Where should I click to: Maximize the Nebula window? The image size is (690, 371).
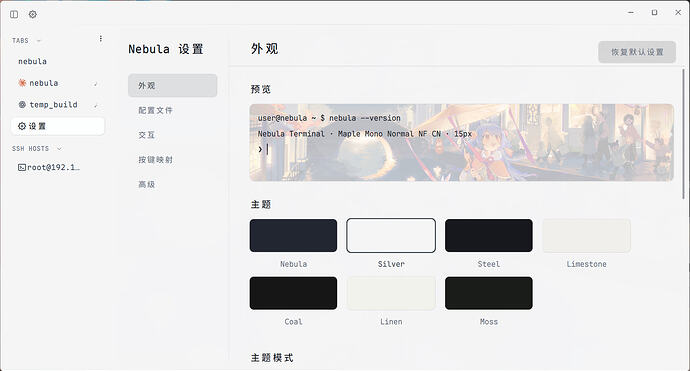pyautogui.click(x=654, y=13)
